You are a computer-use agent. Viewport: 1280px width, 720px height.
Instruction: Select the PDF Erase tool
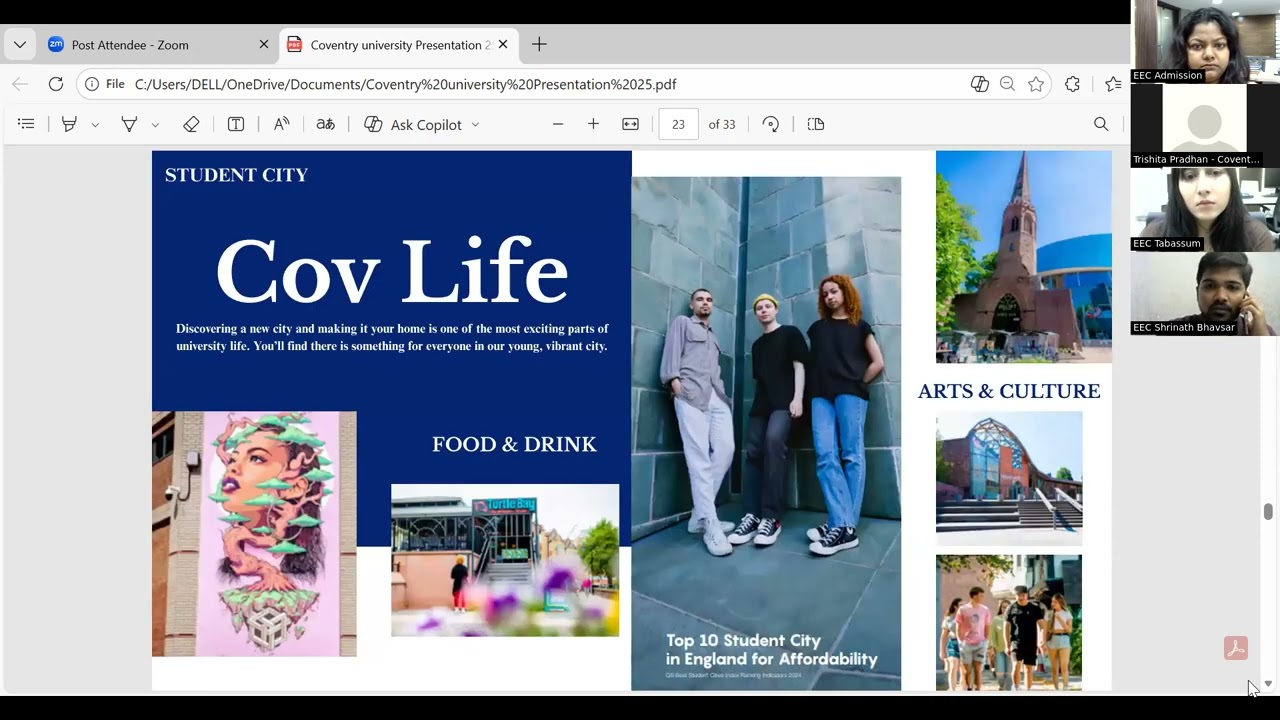click(x=191, y=124)
